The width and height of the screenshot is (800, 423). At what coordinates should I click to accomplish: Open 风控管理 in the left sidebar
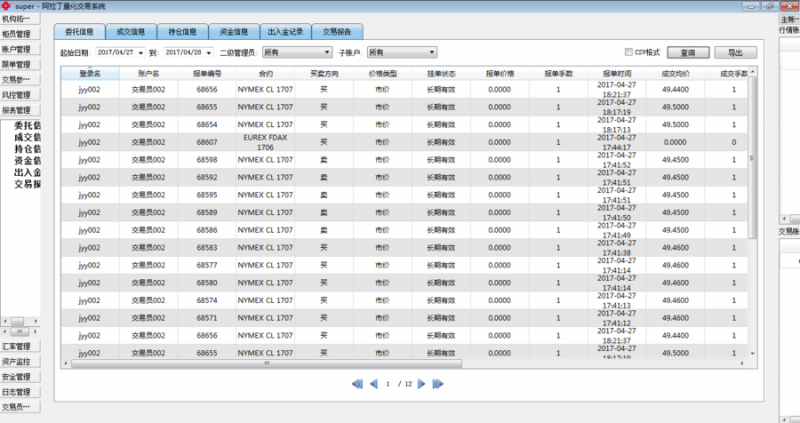tap(20, 95)
